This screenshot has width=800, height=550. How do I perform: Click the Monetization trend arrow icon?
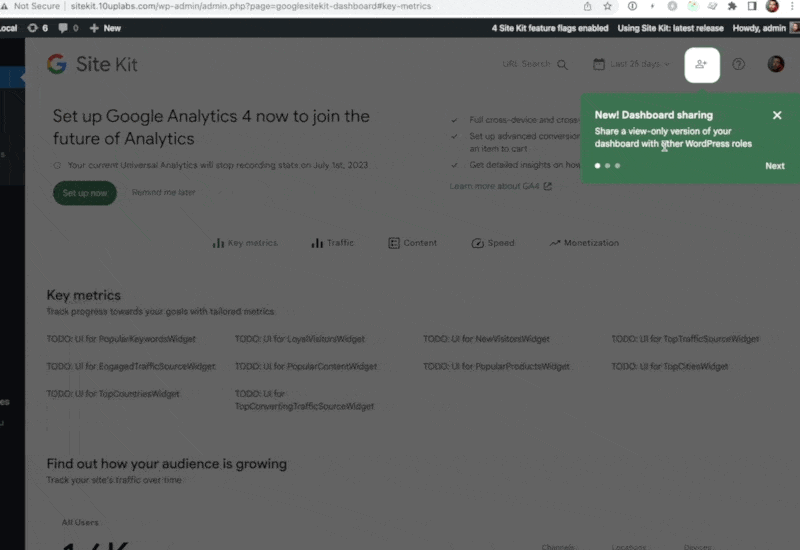pyautogui.click(x=555, y=243)
